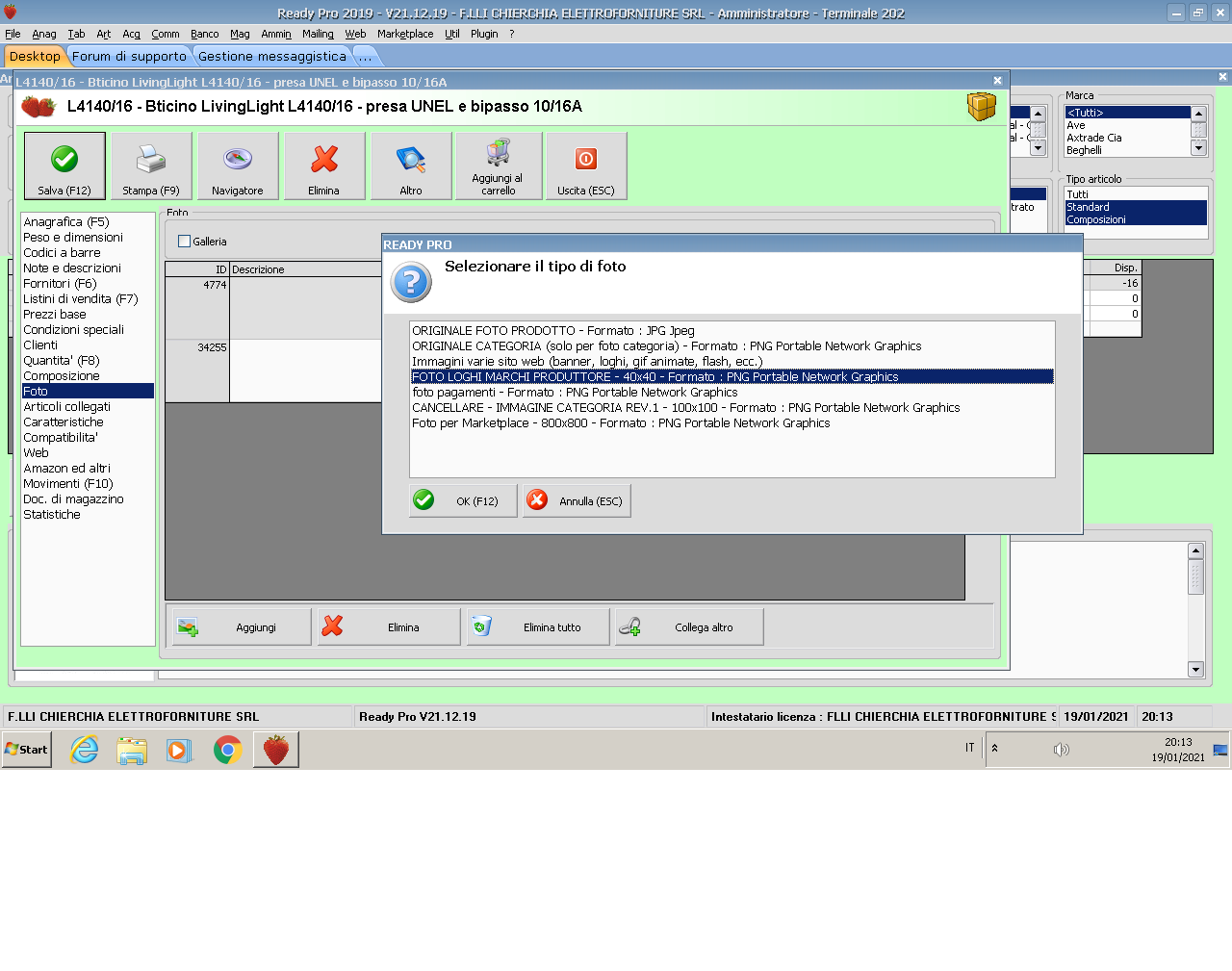The width and height of the screenshot is (1232, 971).
Task: Select Immagini varie sito web option
Action: [731, 361]
